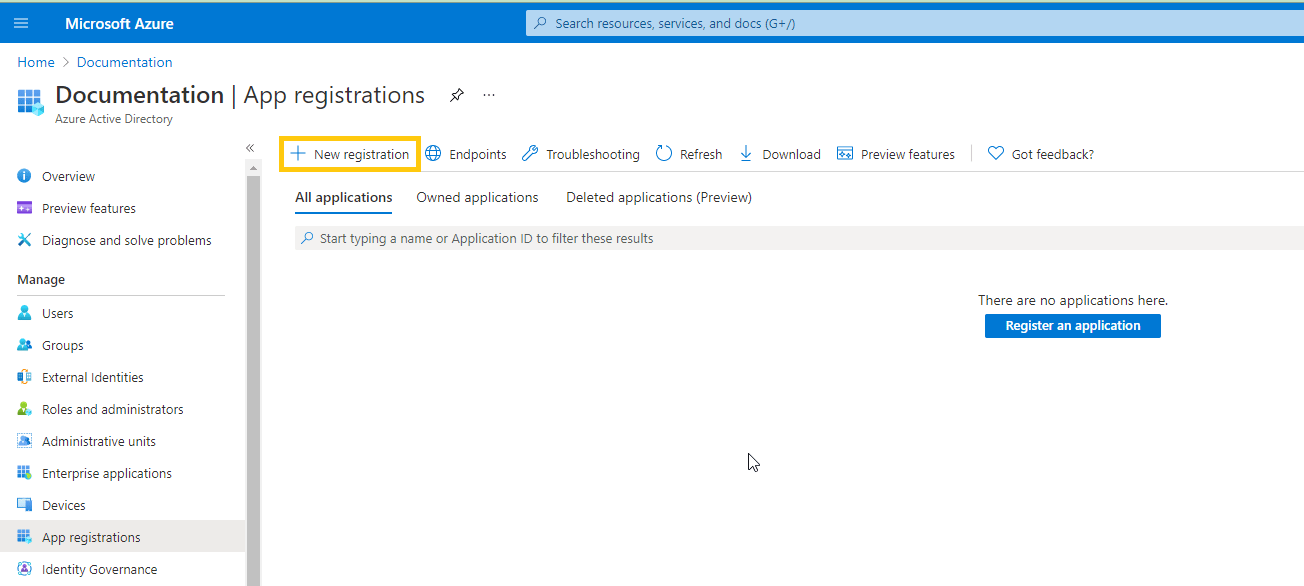1304x586 pixels.
Task: Open the hamburger portal menu
Action: pos(21,23)
